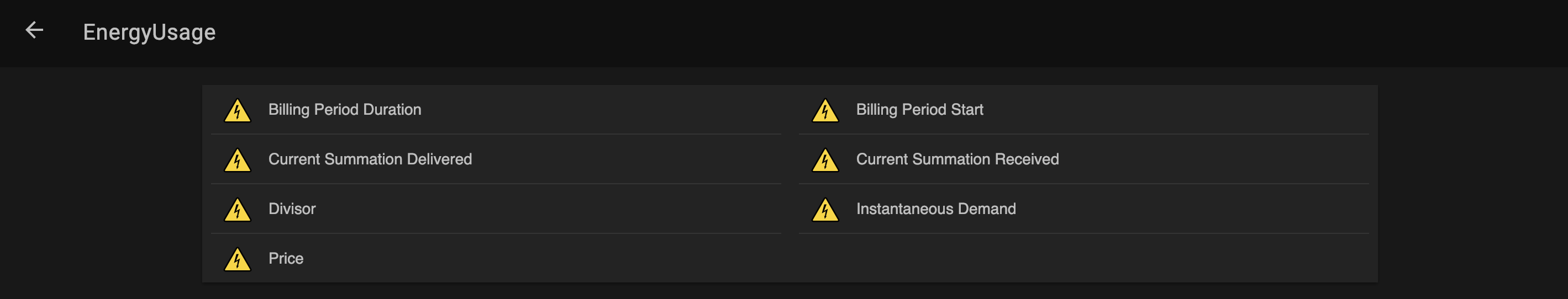Open the Divisor entity label
Image resolution: width=1568 pixels, height=299 pixels.
292,209
